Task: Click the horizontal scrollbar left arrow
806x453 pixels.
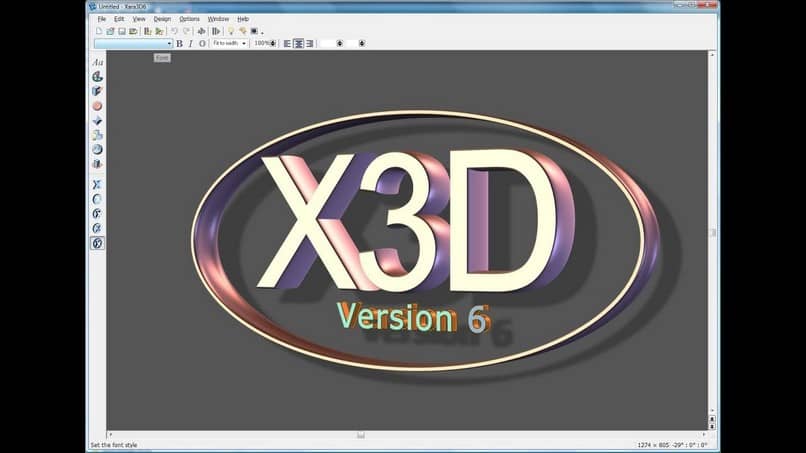Action: tap(110, 435)
